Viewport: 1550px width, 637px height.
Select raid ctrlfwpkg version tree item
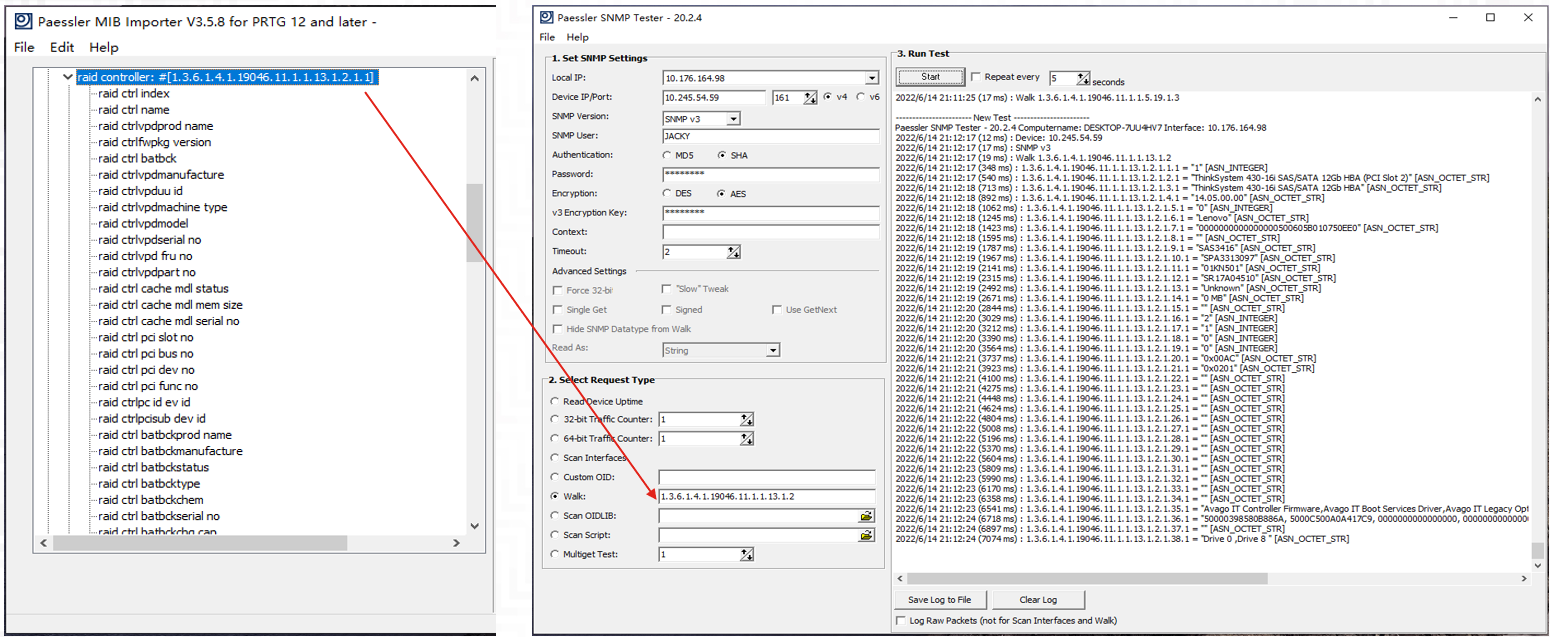coord(155,142)
